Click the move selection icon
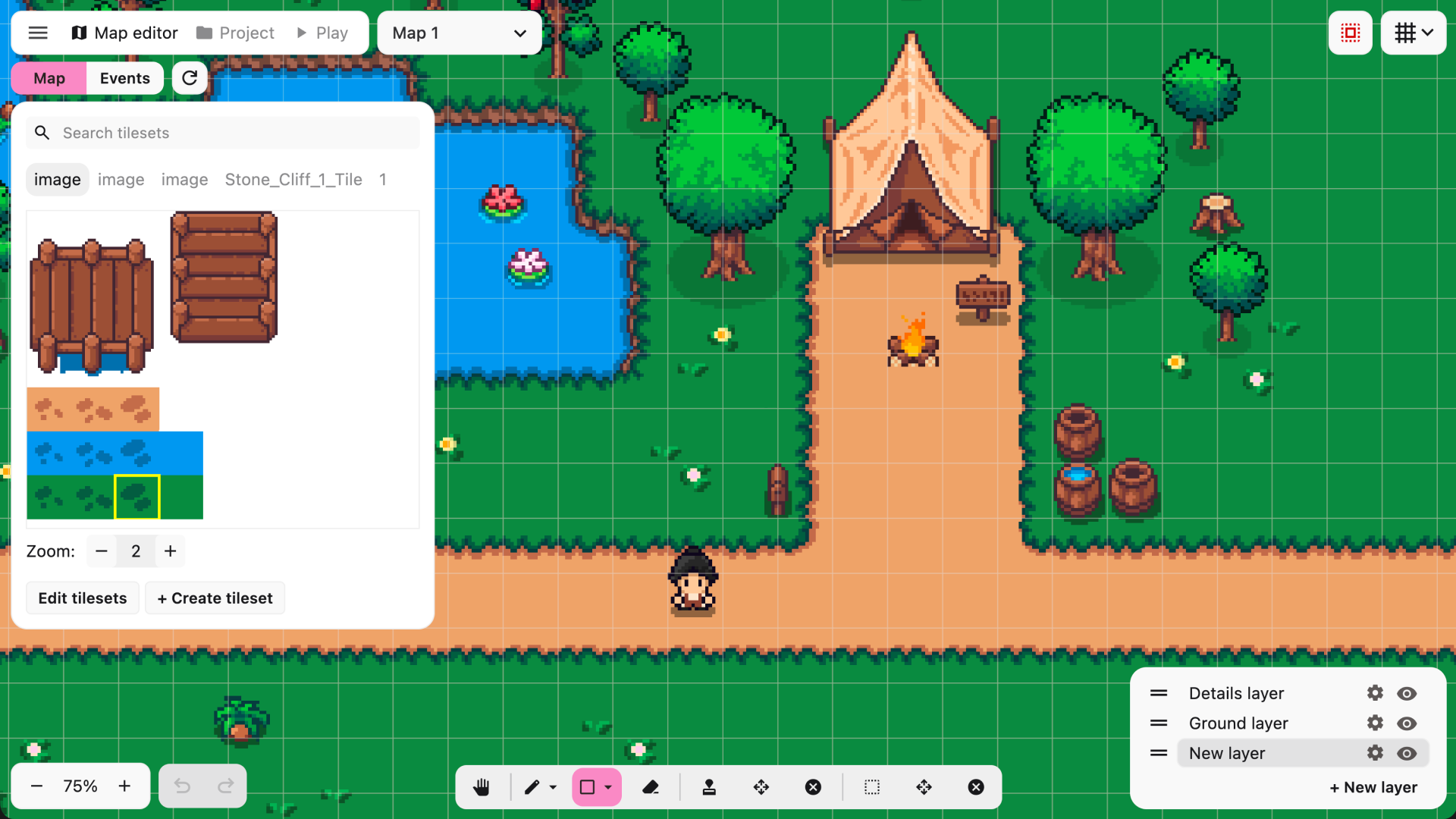This screenshot has width=1456, height=819. (x=924, y=787)
